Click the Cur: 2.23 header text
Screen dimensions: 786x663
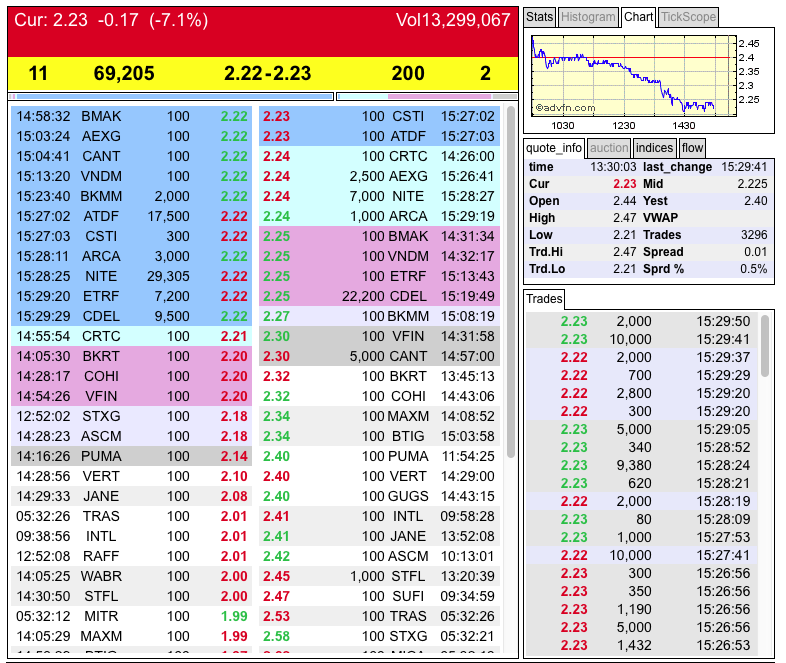(x=51, y=20)
